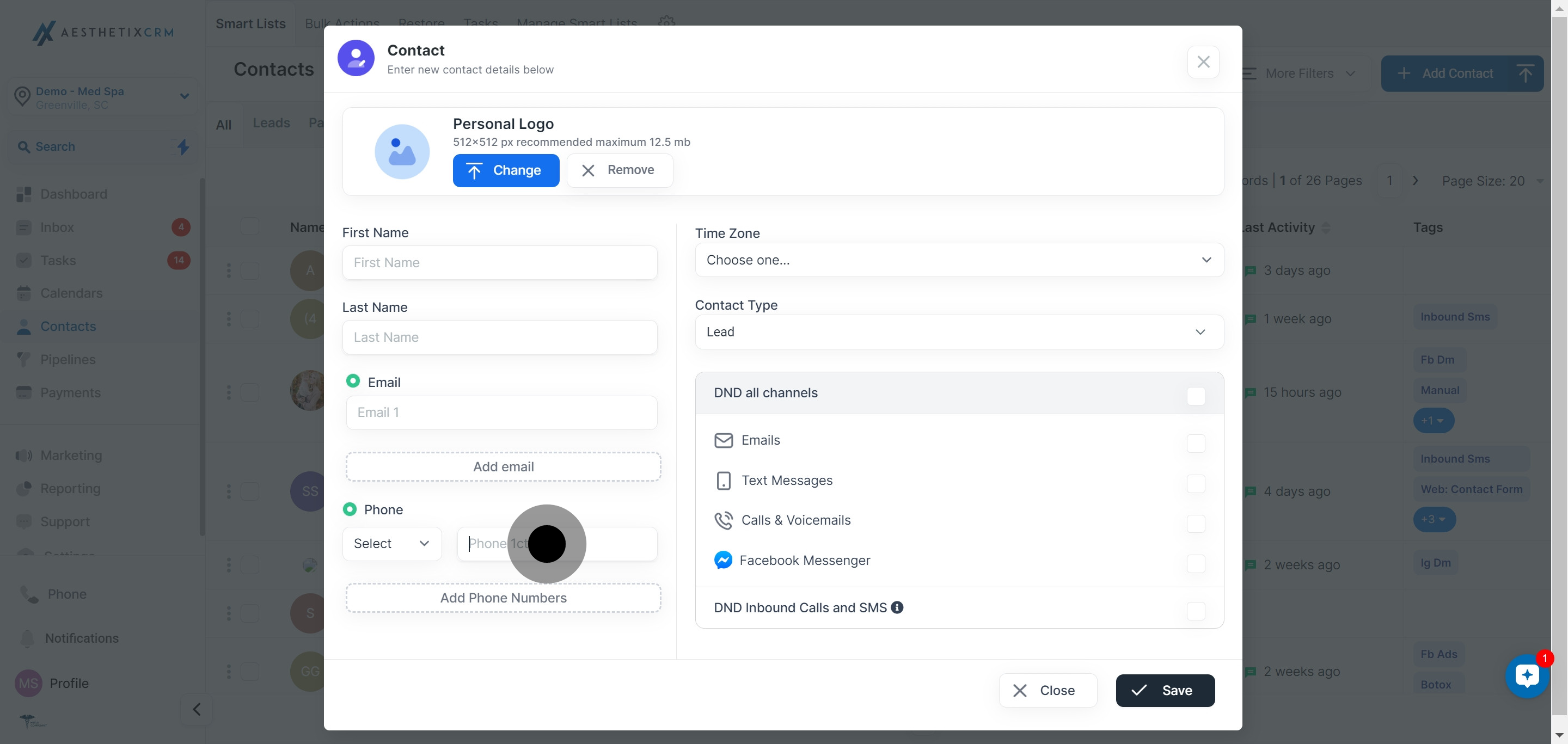The height and width of the screenshot is (744, 1568).
Task: Click the Change logo button
Action: [x=505, y=170]
